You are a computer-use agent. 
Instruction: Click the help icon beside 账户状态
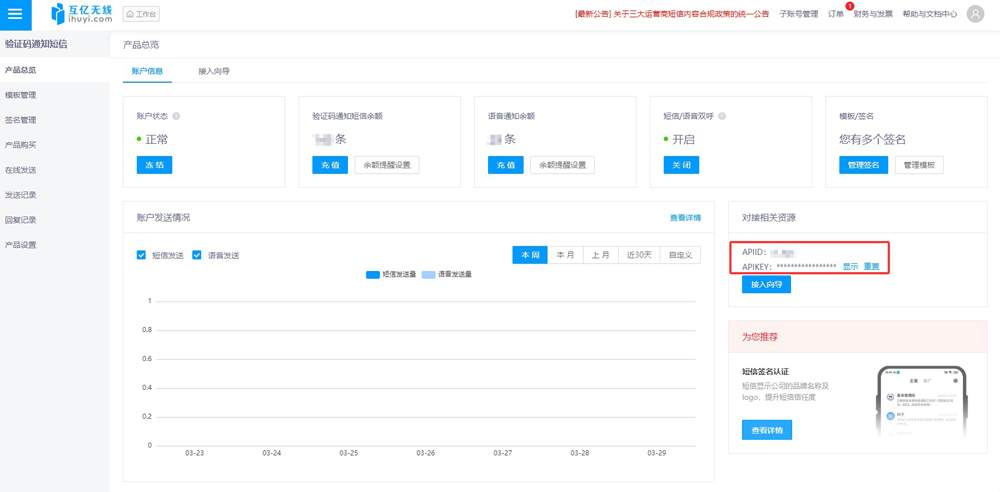coord(177,116)
